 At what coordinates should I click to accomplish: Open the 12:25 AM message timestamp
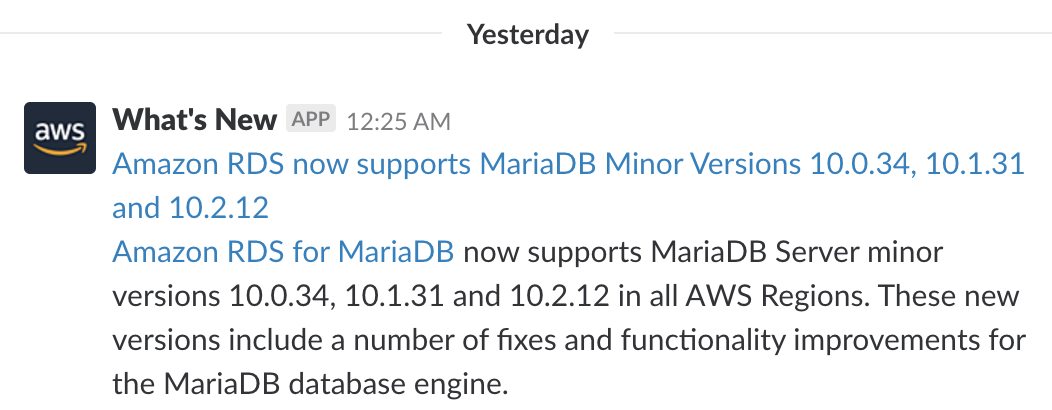[x=398, y=122]
